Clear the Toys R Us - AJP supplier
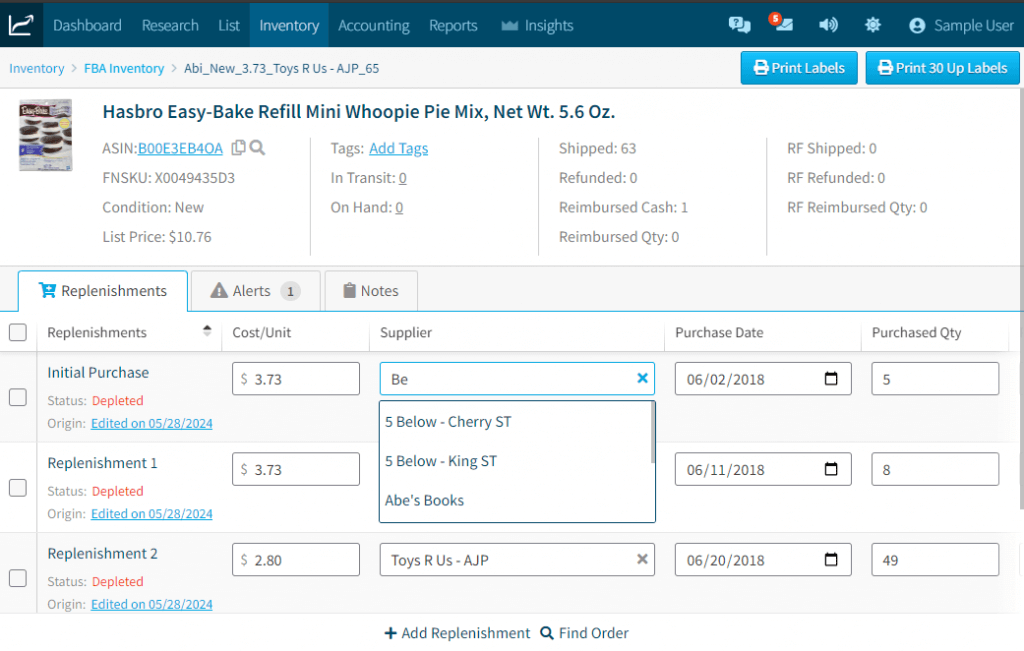The width and height of the screenshot is (1024, 651). (643, 560)
